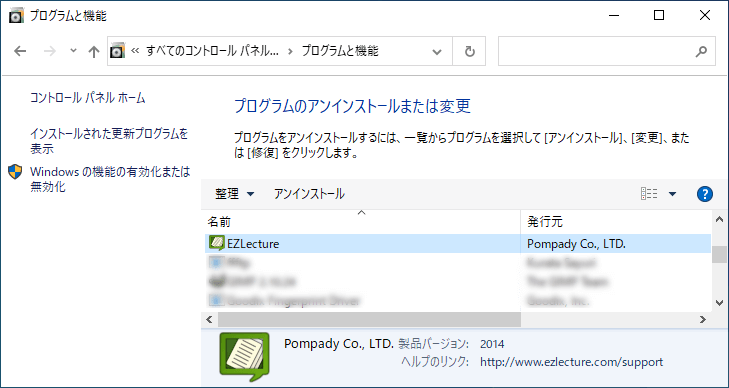Click the vertical scrollbar up arrow
Viewport: 729px width, 388px height.
pyautogui.click(x=719, y=219)
